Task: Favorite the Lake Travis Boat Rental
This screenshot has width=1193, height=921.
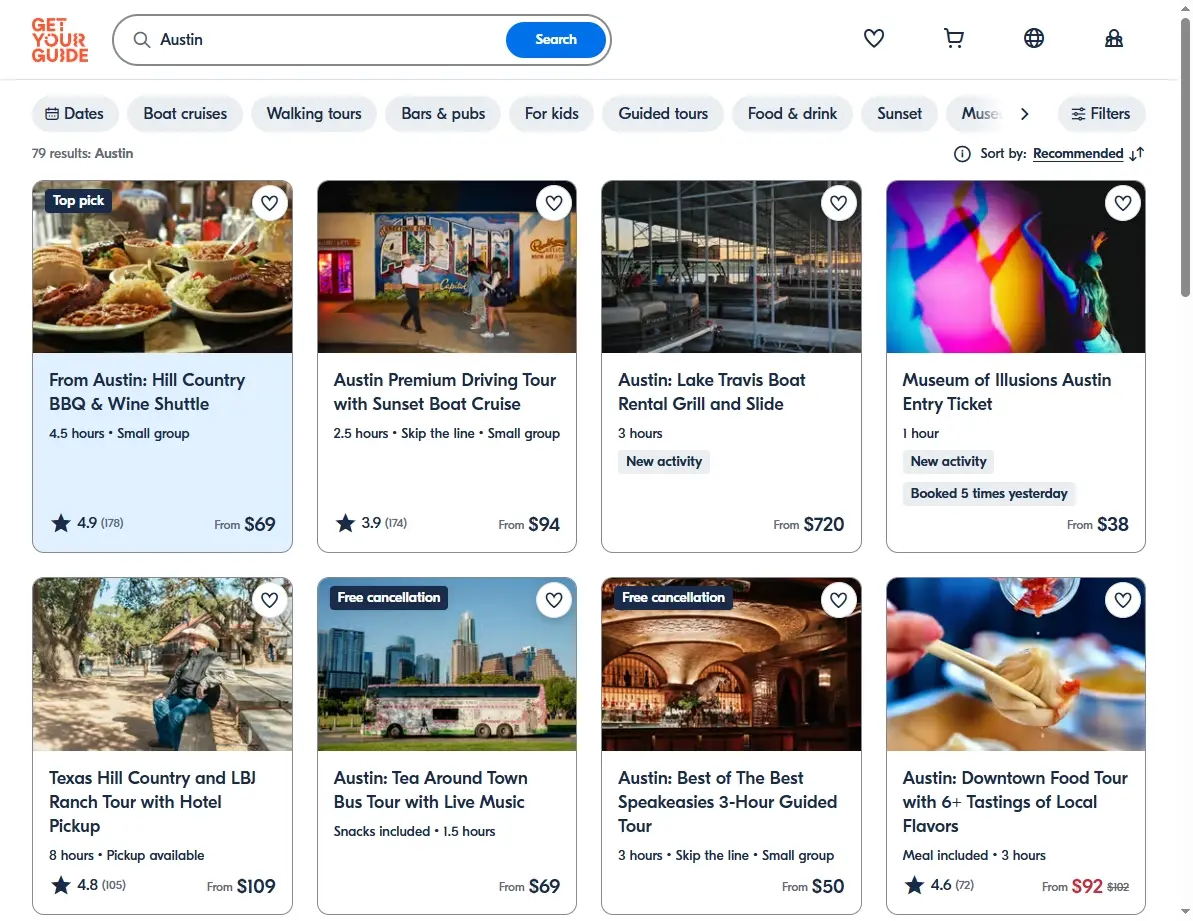Action: point(838,203)
